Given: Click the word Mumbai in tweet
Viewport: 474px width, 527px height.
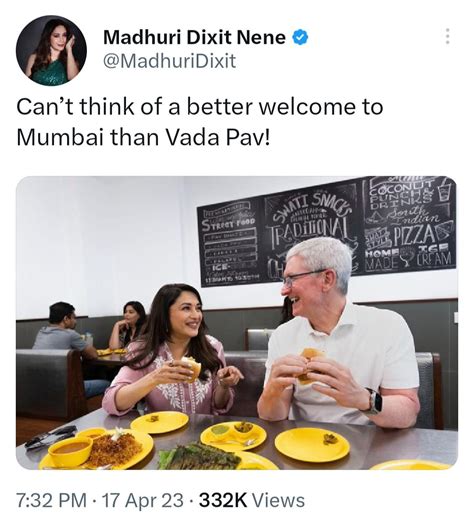Looking at the screenshot, I should pyautogui.click(x=60, y=138).
